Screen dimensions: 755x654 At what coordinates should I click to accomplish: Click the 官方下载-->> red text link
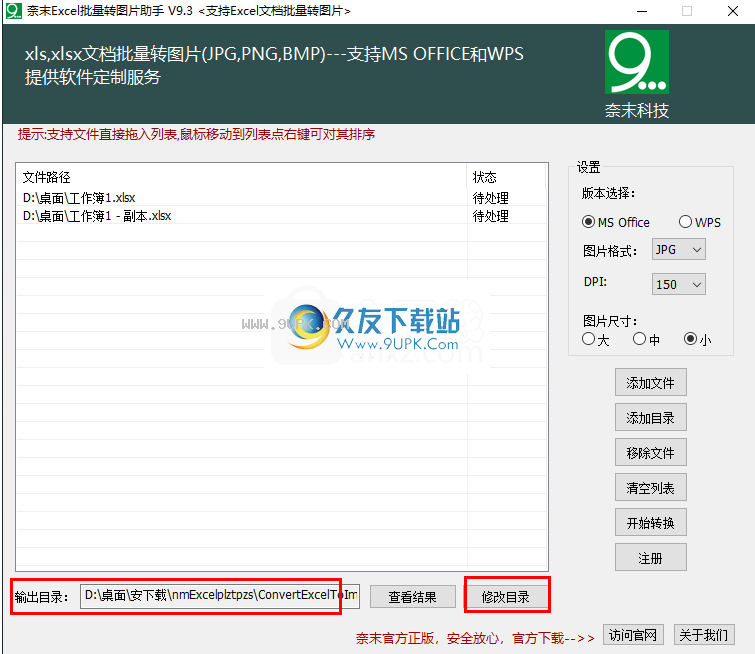[554, 638]
